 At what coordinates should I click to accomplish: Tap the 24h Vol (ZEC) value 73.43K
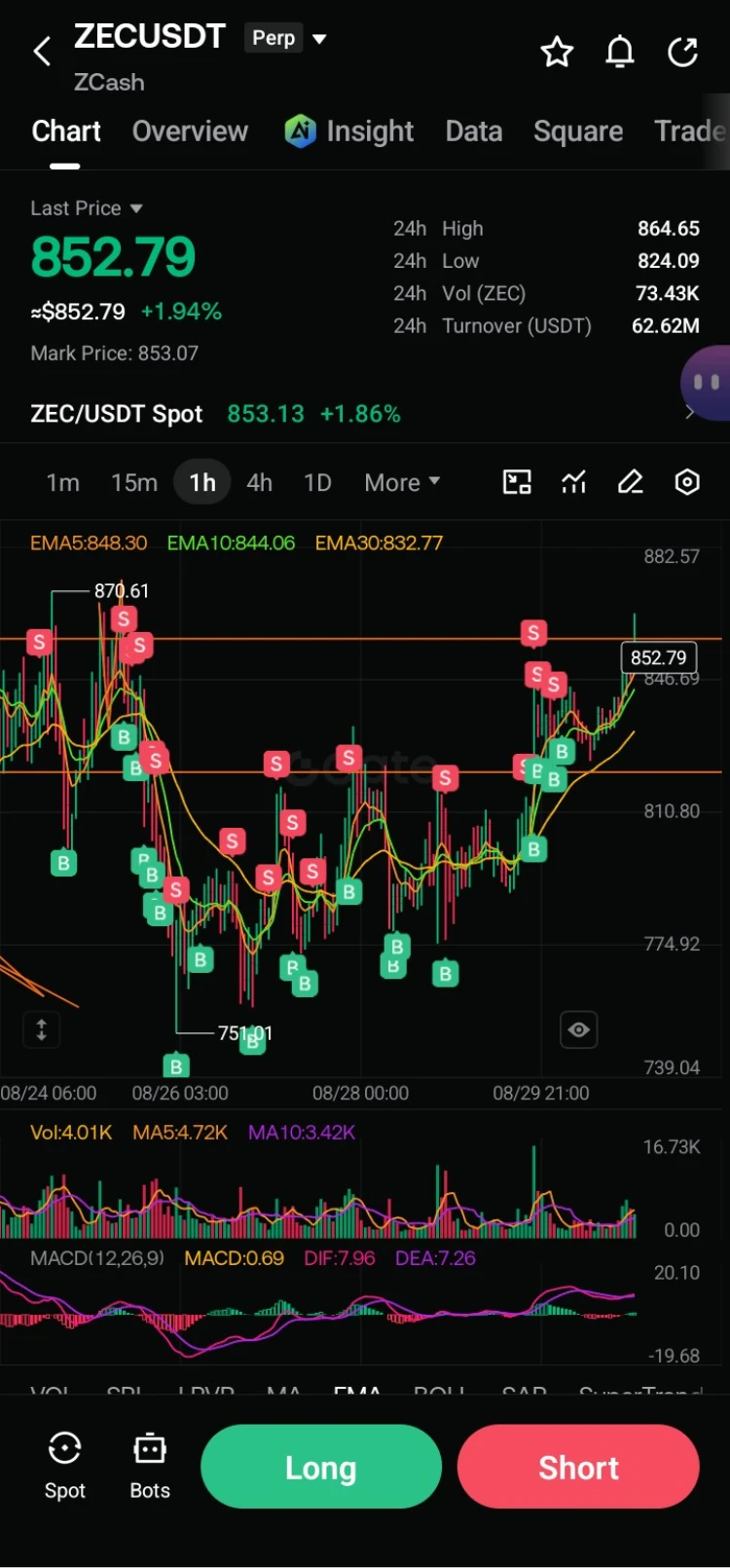click(x=668, y=293)
